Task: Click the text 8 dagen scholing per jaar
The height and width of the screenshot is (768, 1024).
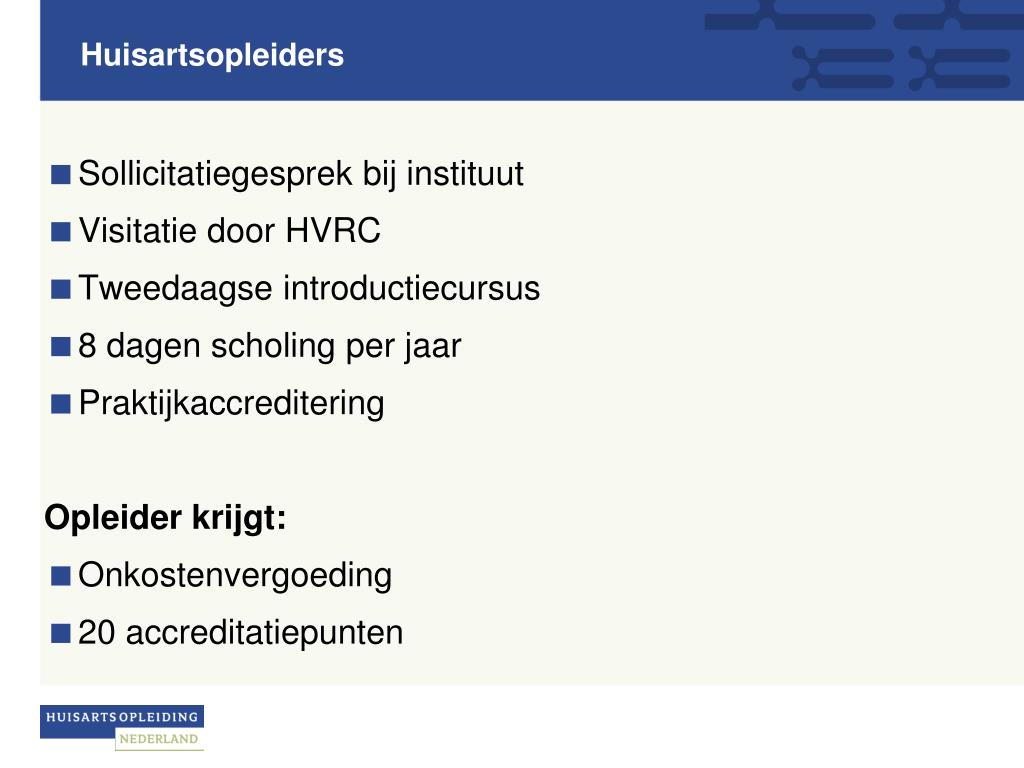Action: click(x=270, y=347)
